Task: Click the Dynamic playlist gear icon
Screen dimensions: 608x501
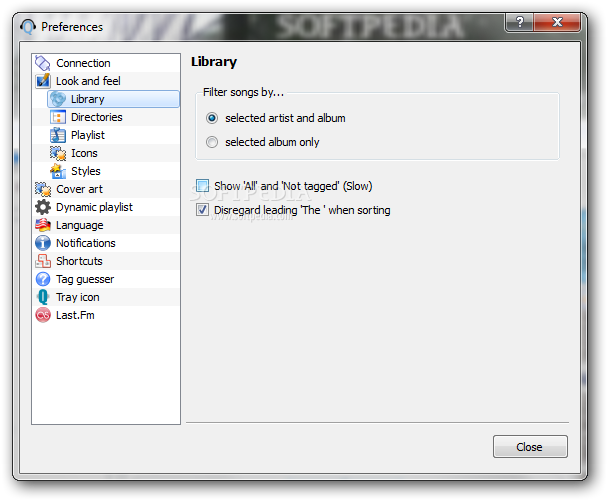Action: tap(43, 207)
